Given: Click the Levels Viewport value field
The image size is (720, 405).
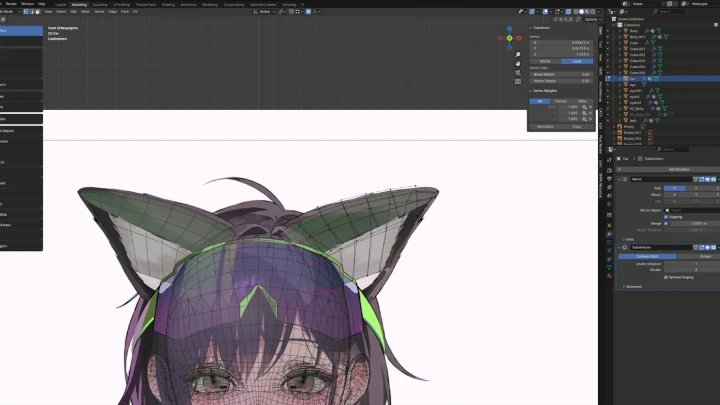Looking at the screenshot, I should point(692,264).
